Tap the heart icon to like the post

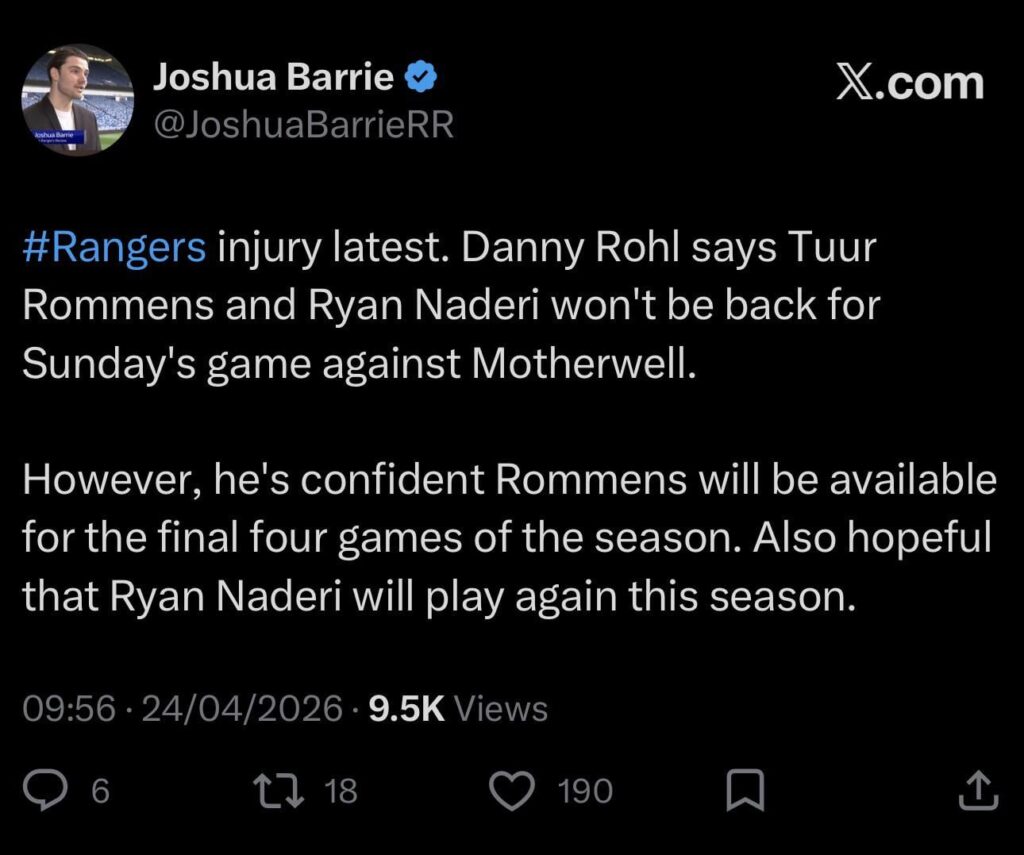[x=512, y=791]
